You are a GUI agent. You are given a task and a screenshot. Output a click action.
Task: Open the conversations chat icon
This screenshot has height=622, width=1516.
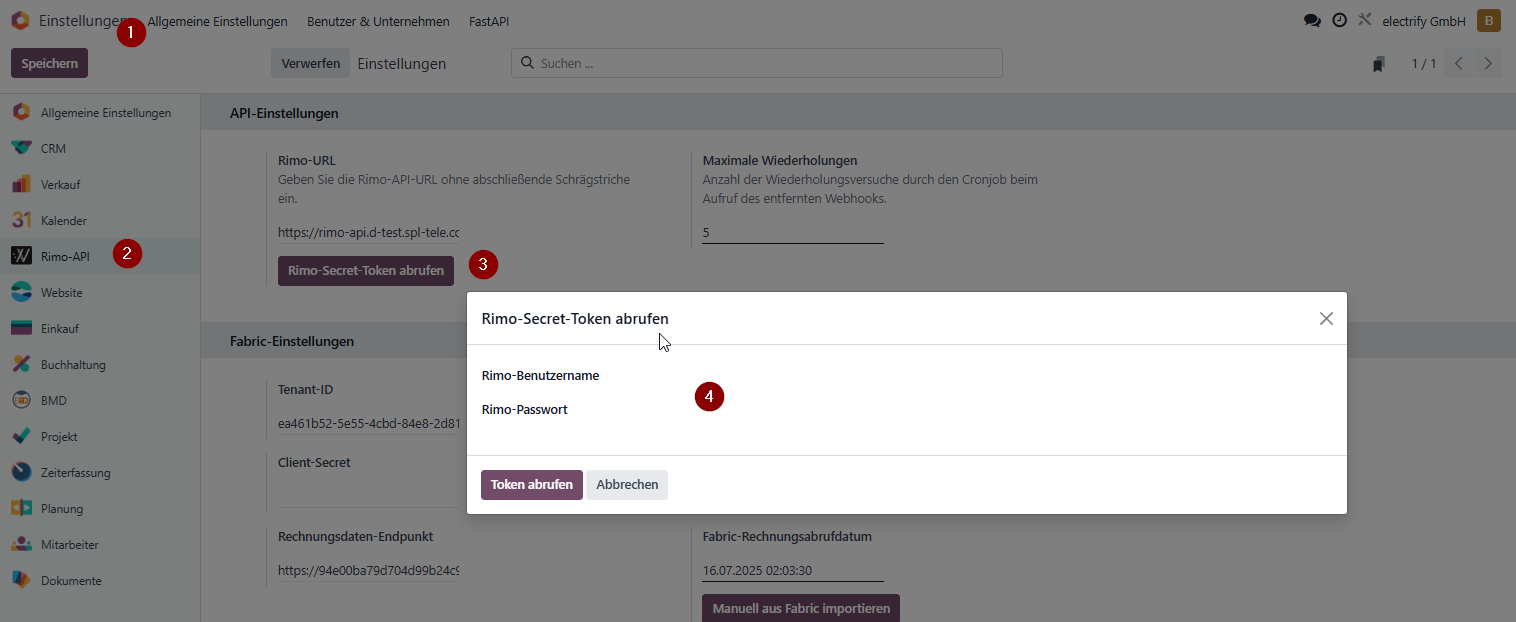tap(1312, 21)
